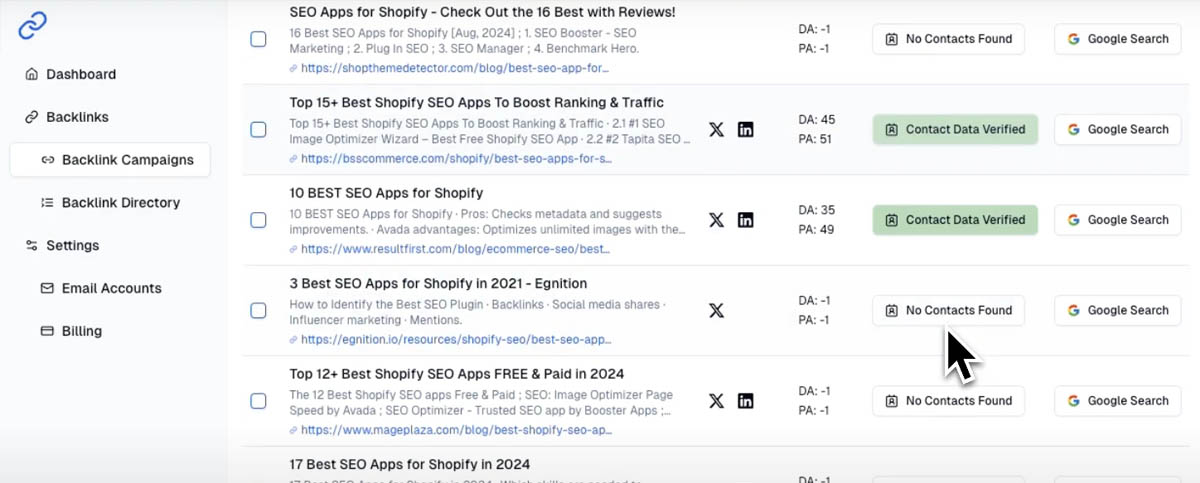The image size is (1200, 483).
Task: Click title 'SEO Apps for Shopify - Check Out the 16 Best'
Action: 482,12
